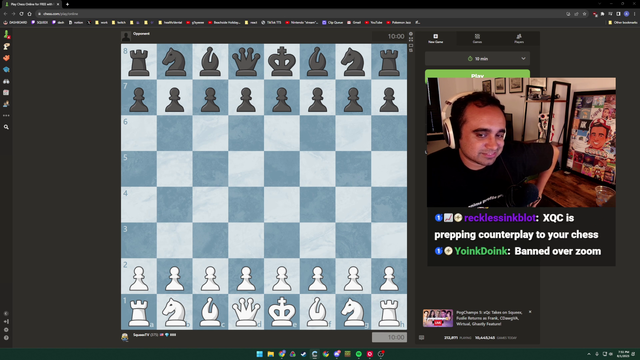Switch to the New Game tab
The height and width of the screenshot is (360, 640).
pyautogui.click(x=436, y=38)
